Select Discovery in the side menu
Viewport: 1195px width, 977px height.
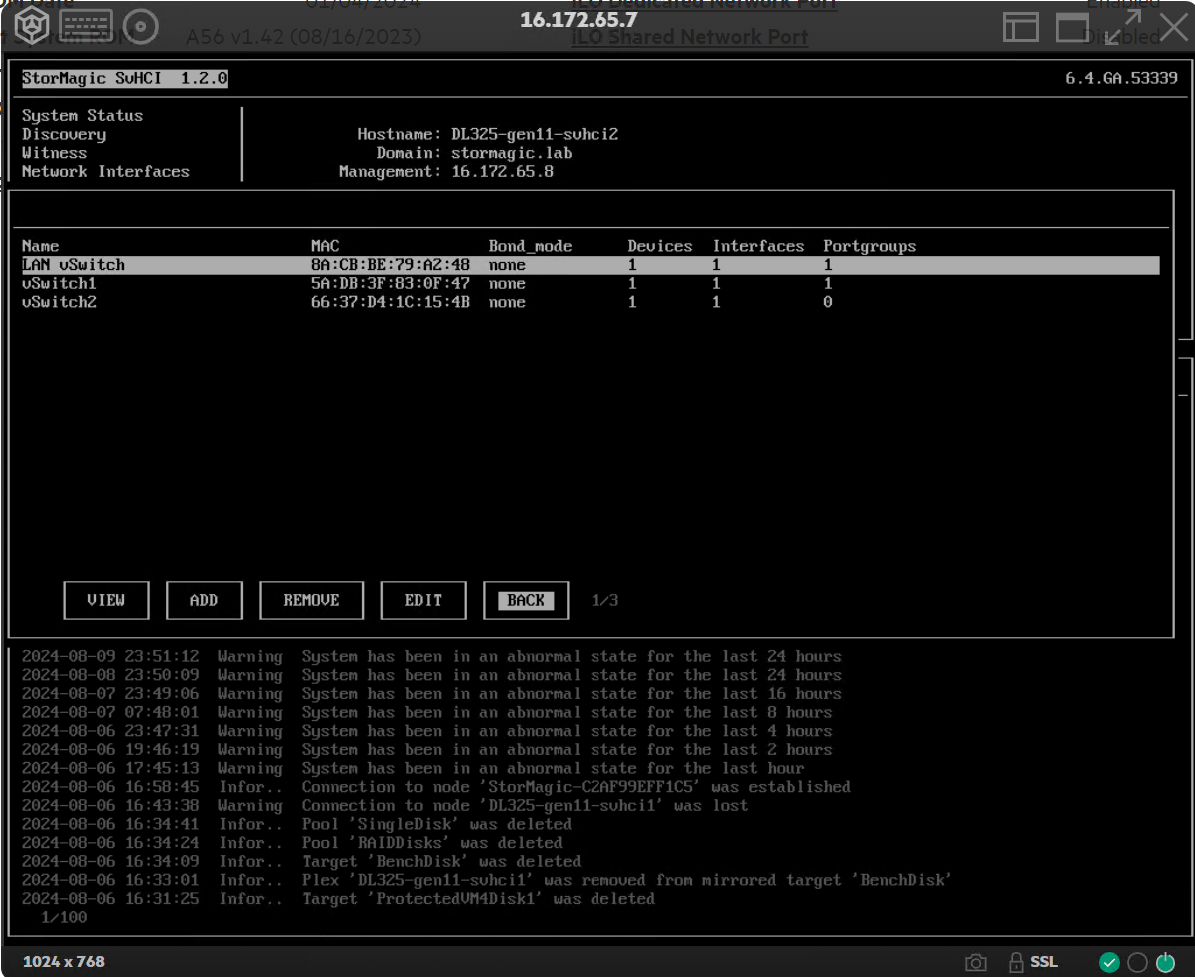coord(64,134)
